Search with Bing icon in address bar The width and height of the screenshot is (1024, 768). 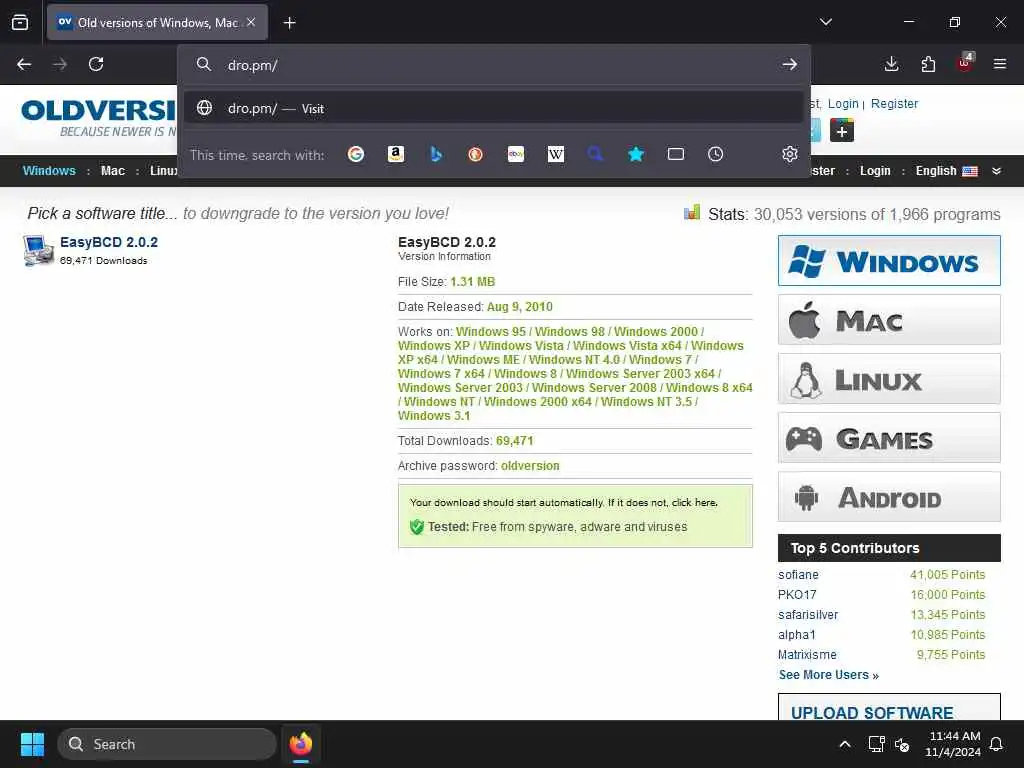tap(436, 154)
